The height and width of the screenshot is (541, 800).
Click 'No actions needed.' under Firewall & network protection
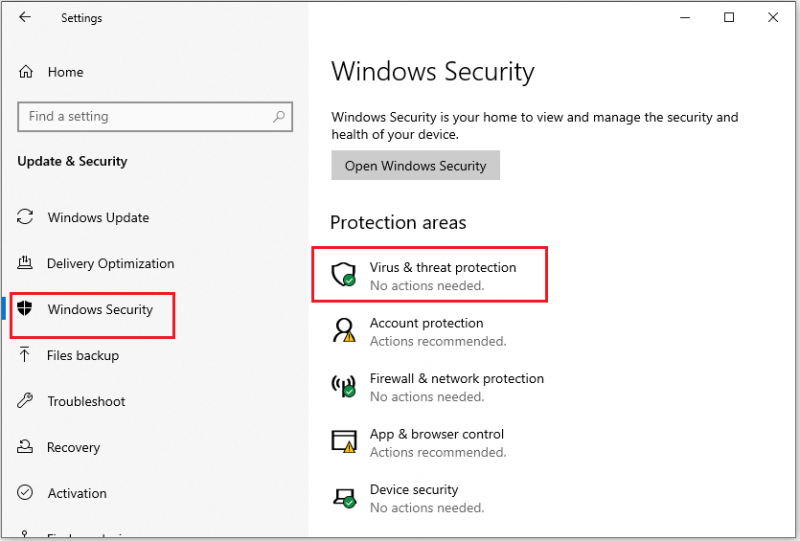click(x=427, y=397)
